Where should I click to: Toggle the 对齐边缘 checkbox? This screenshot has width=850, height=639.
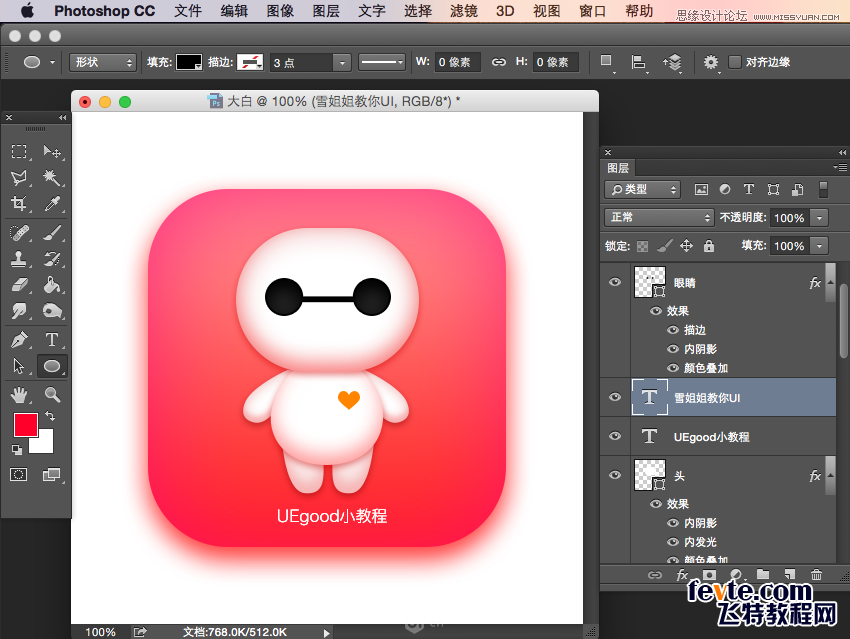735,62
